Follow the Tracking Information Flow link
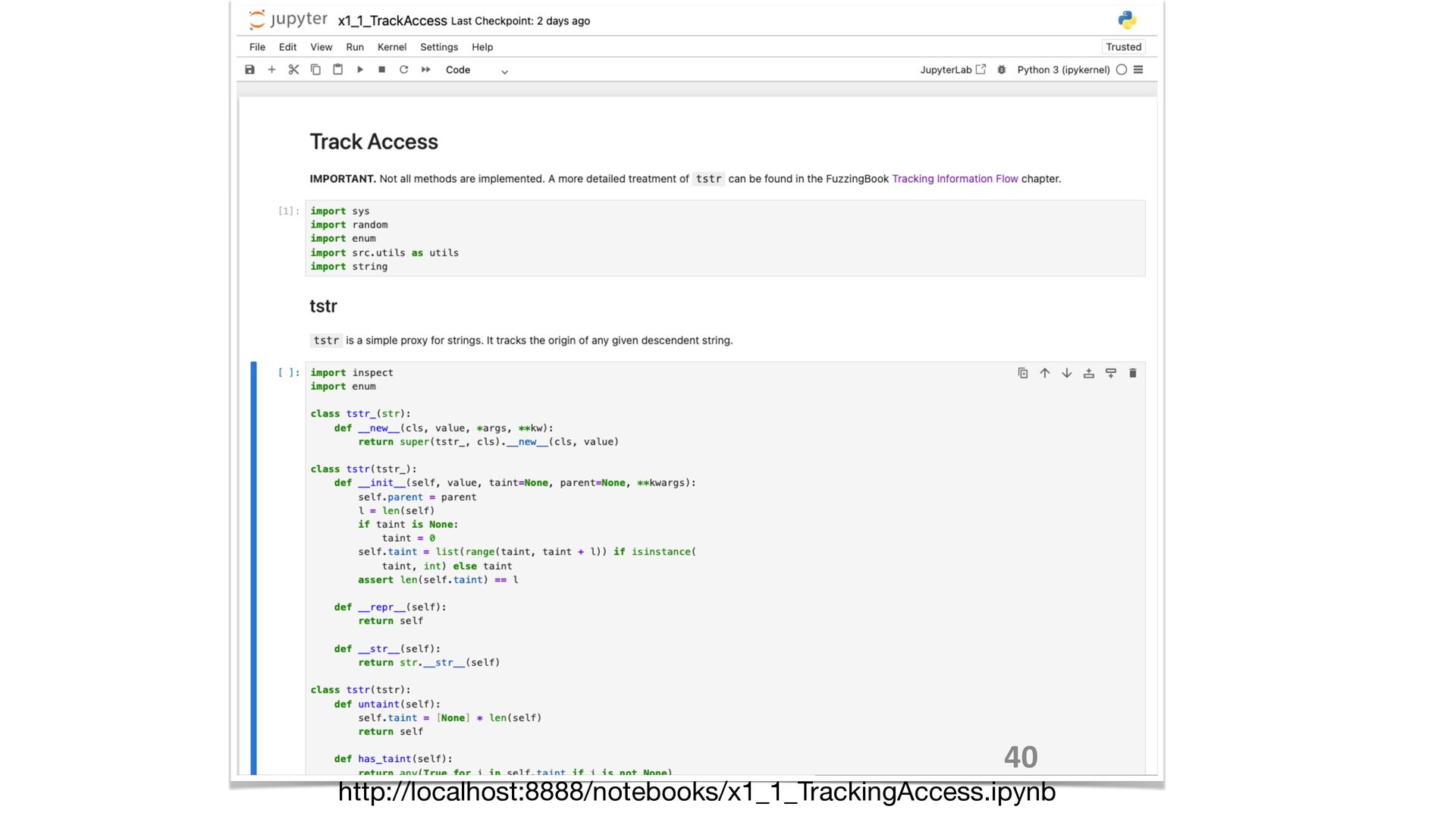This screenshot has height=819, width=1456. tap(955, 179)
